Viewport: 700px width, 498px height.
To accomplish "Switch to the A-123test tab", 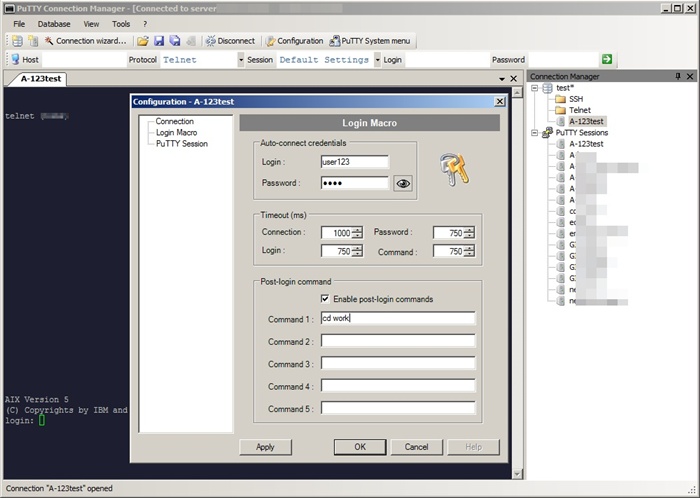I will click(x=41, y=79).
